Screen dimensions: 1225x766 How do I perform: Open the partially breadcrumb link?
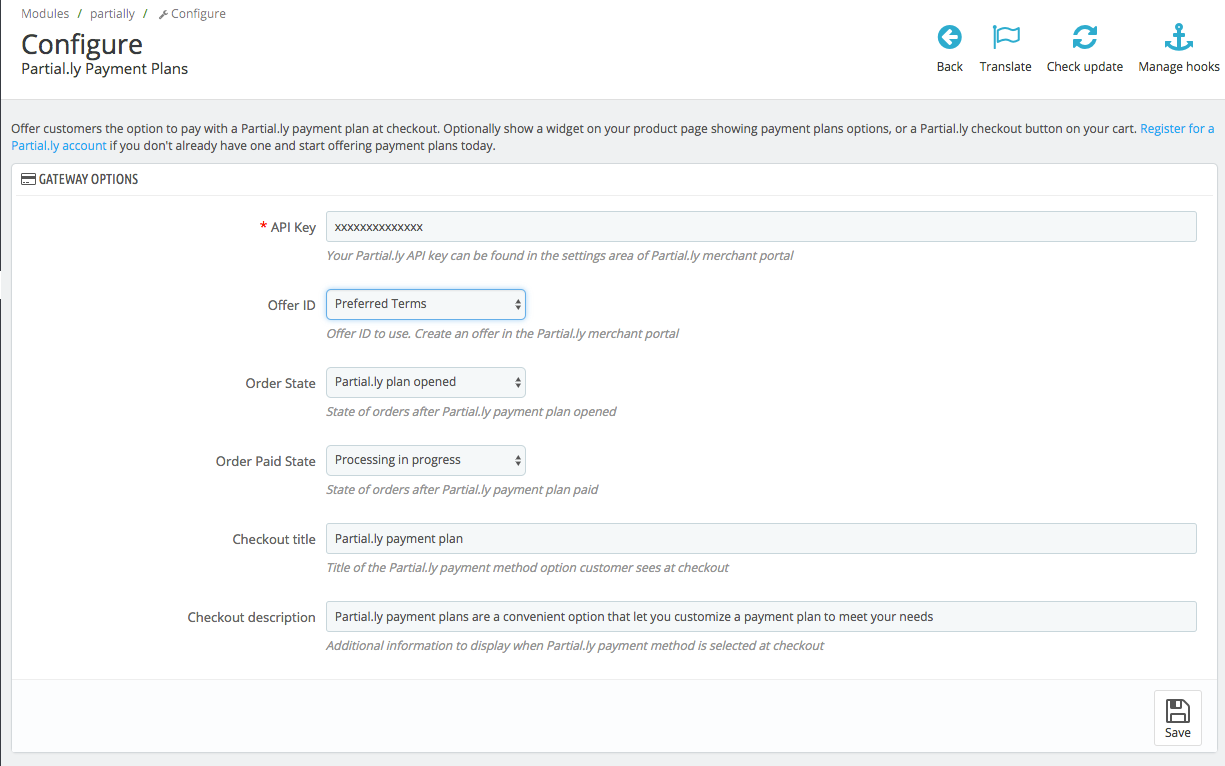112,14
